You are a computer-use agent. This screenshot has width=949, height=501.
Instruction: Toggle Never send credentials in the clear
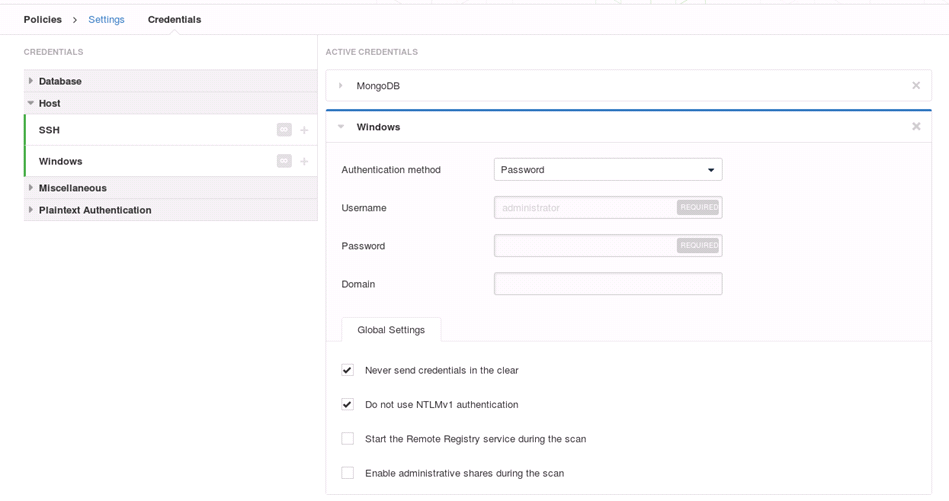(x=347, y=370)
